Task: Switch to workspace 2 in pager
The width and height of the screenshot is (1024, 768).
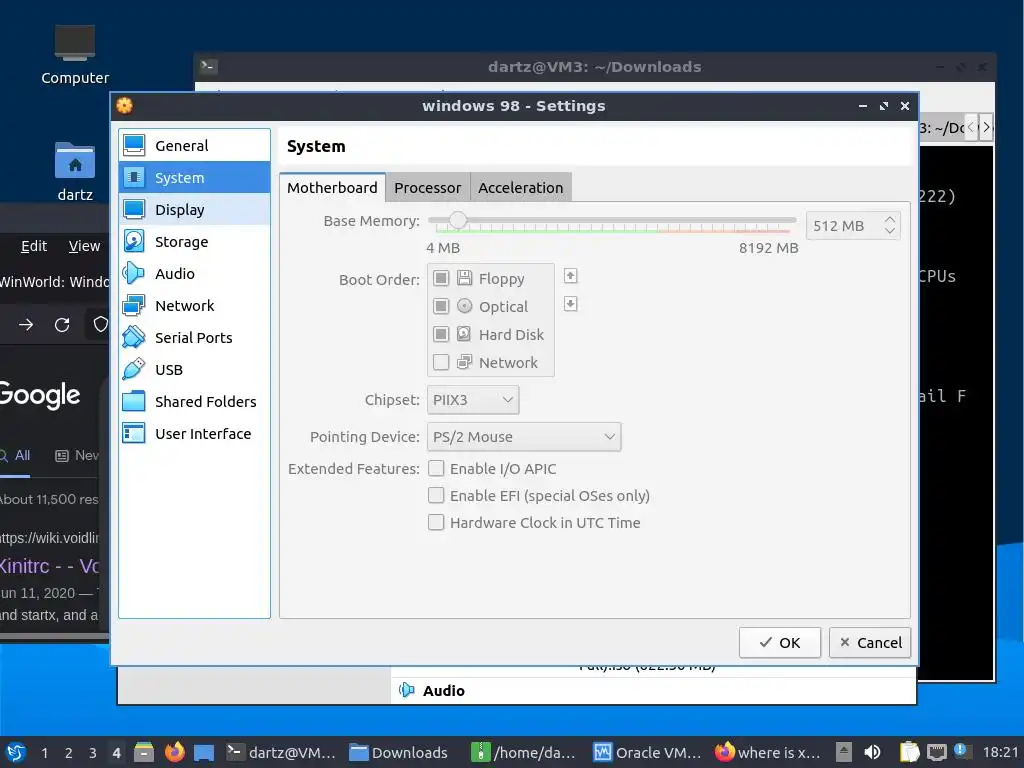Action: [69, 752]
